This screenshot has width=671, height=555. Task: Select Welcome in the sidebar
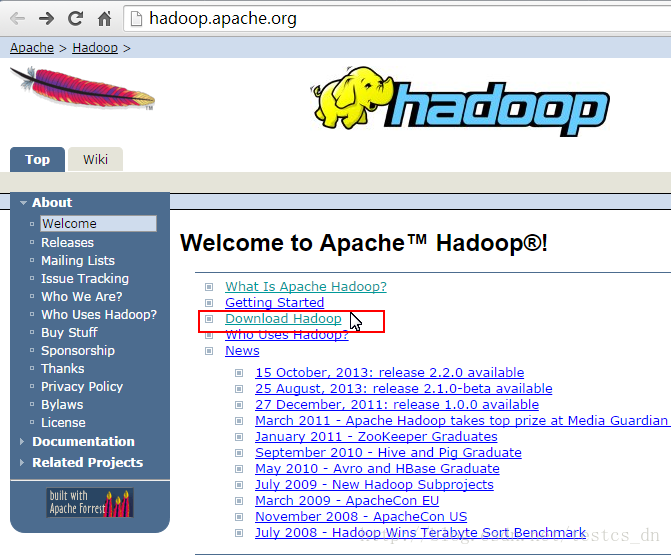pos(98,223)
